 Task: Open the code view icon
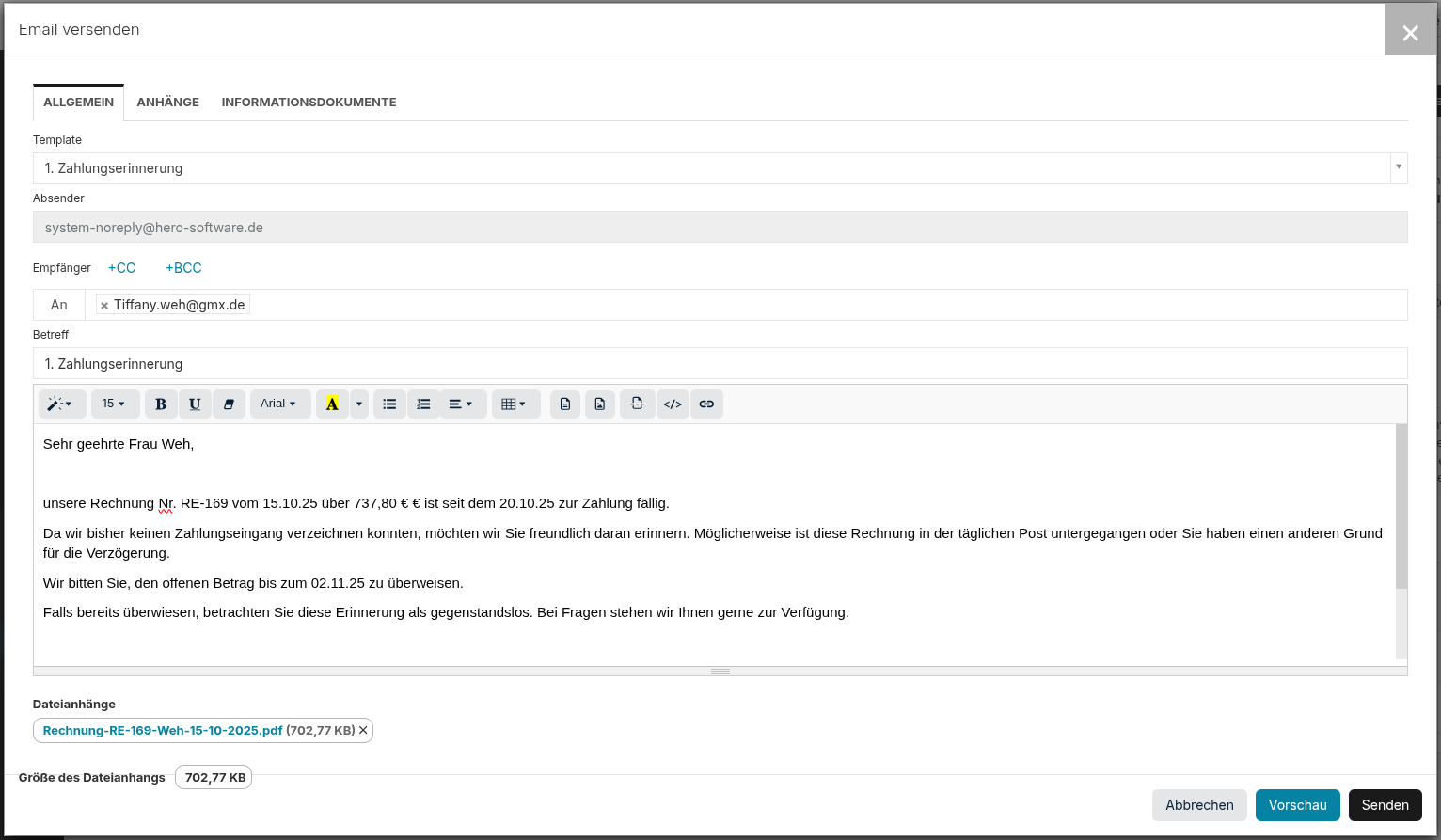pyautogui.click(x=673, y=404)
